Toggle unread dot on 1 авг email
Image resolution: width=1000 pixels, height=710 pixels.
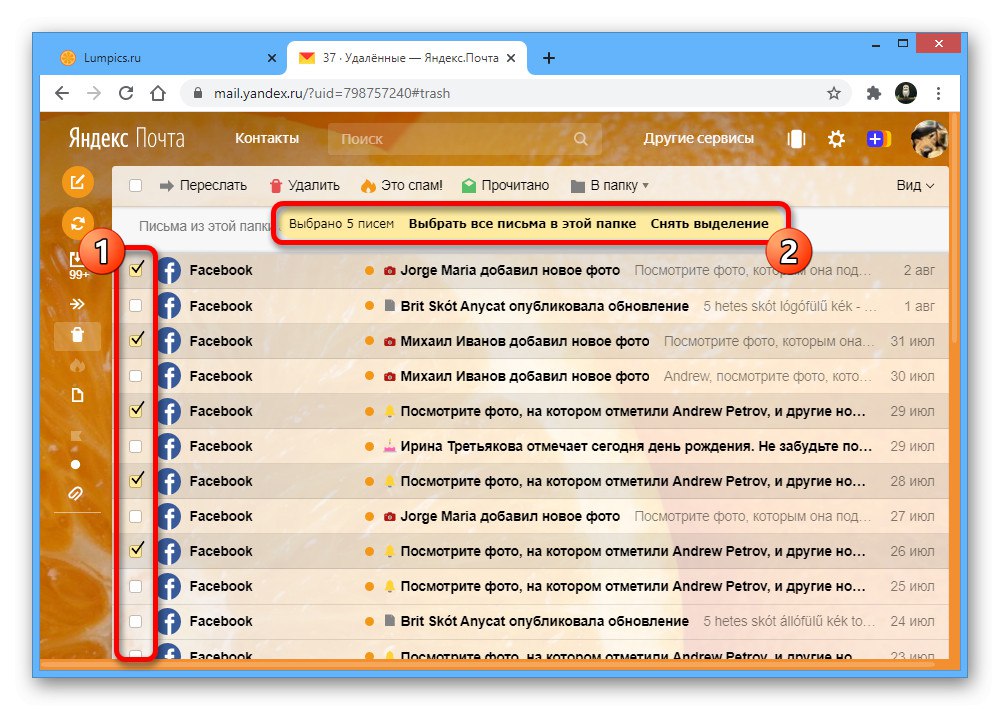[369, 306]
